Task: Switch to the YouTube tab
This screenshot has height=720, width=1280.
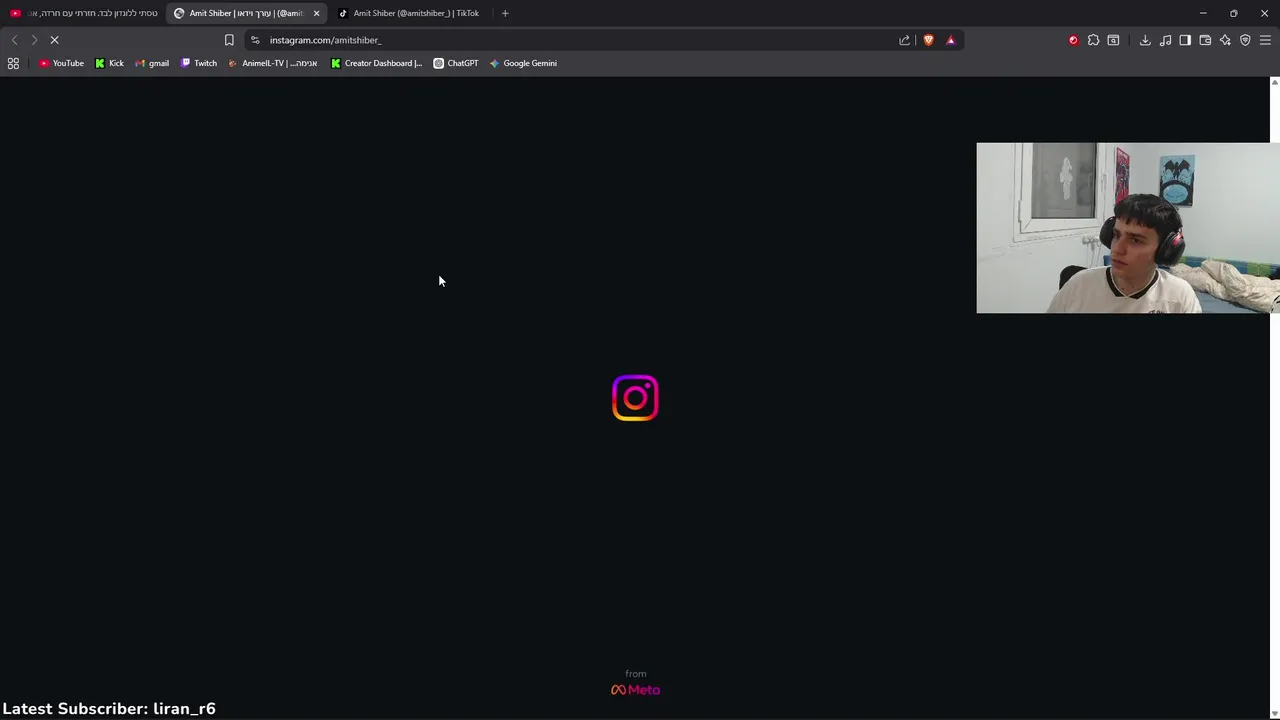Action: point(83,13)
